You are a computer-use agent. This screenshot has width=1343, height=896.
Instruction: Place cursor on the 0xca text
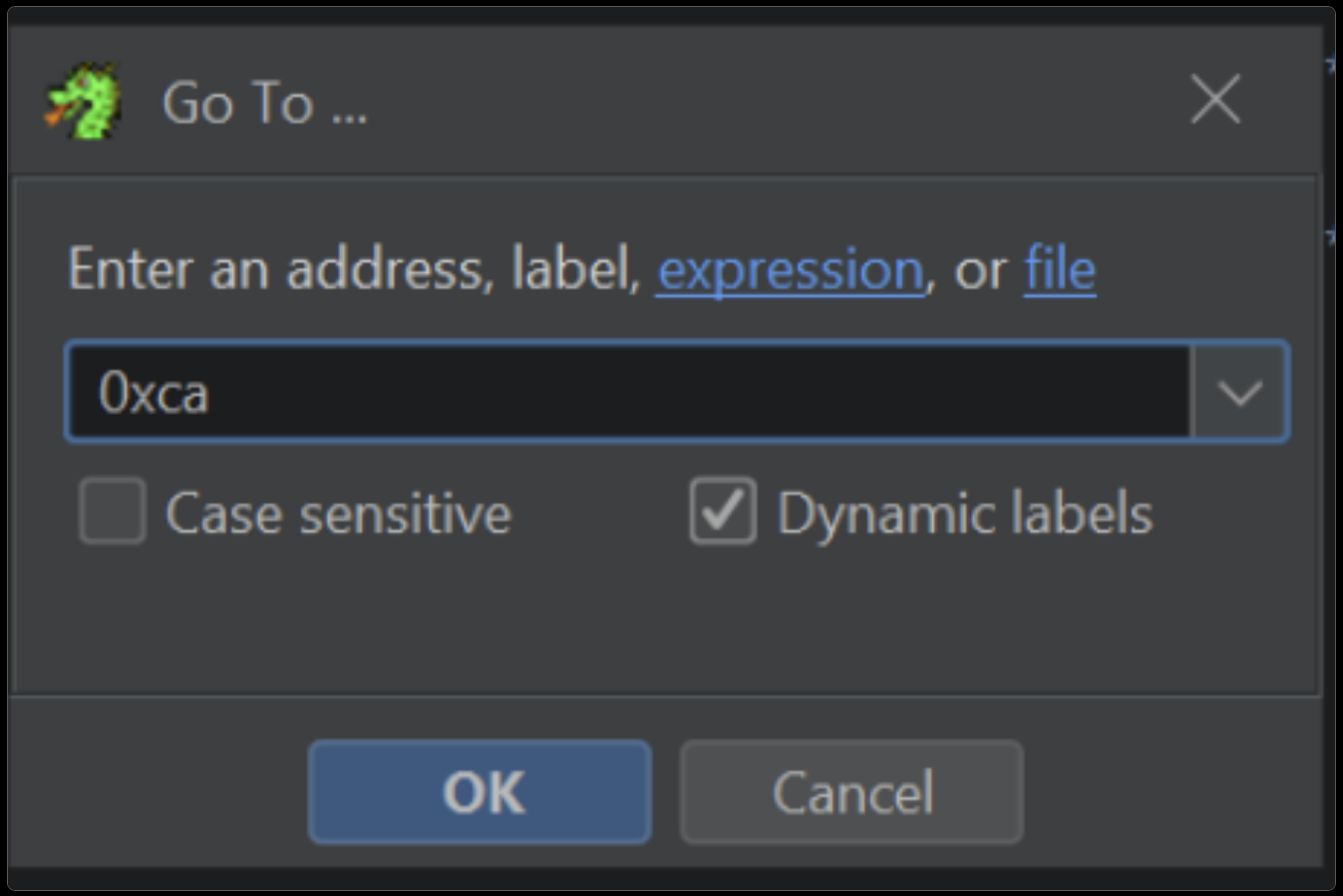click(154, 393)
